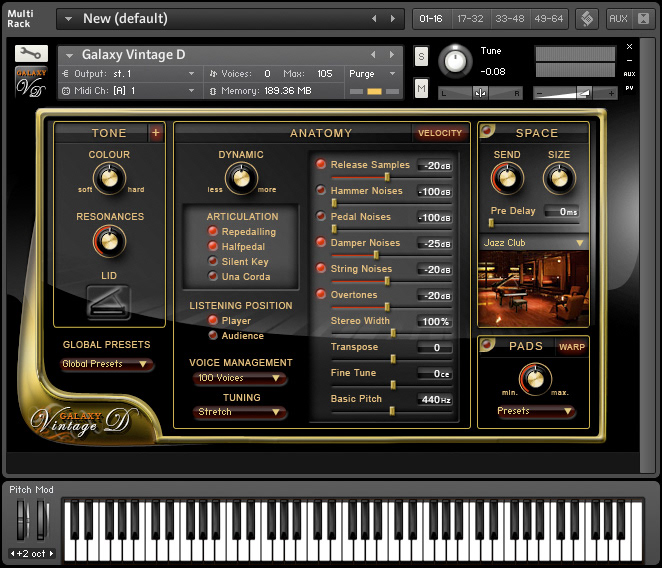The image size is (662, 568).
Task: Toggle Repedalling articulation
Action: (213, 231)
